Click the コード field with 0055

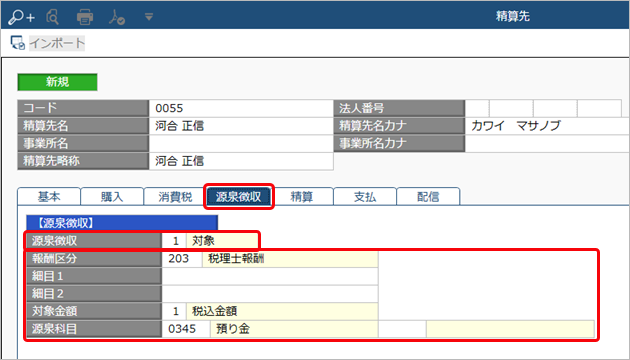pyautogui.click(x=241, y=108)
